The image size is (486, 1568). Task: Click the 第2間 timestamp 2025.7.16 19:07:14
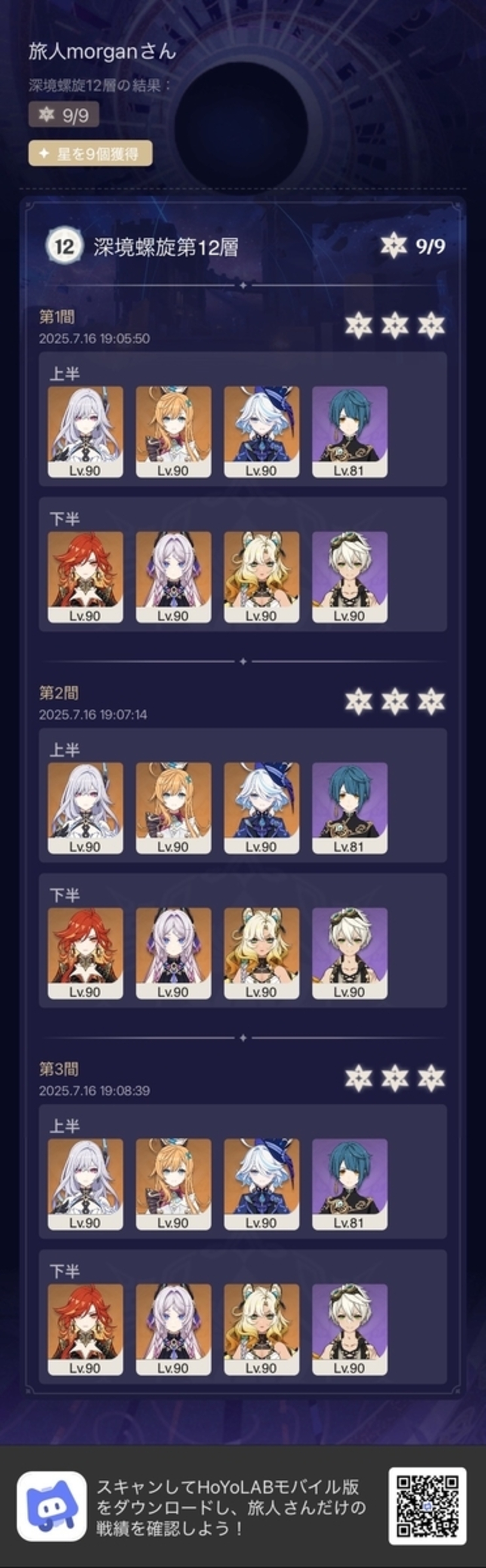pyautogui.click(x=93, y=714)
